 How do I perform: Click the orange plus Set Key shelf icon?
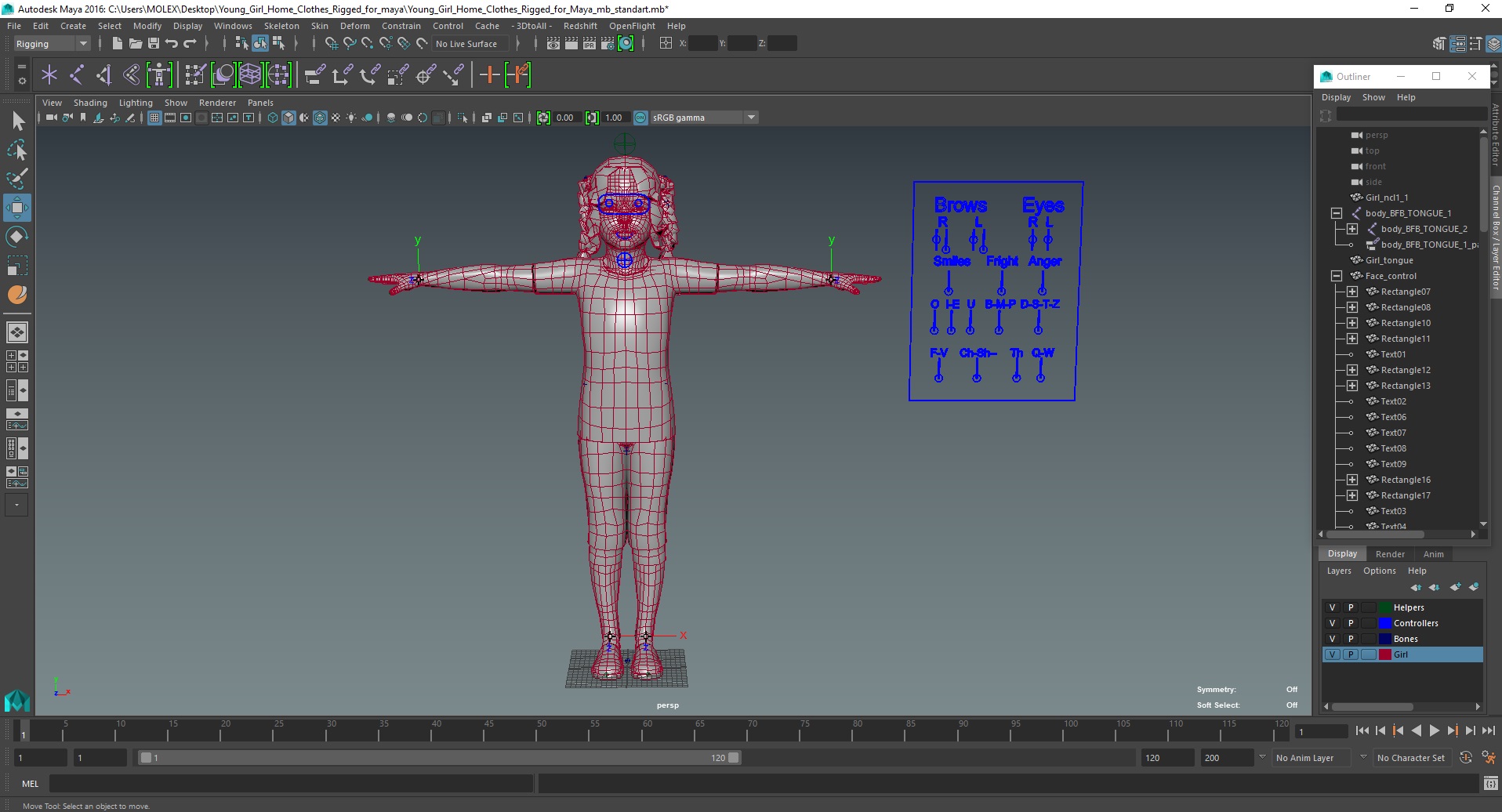tap(489, 75)
